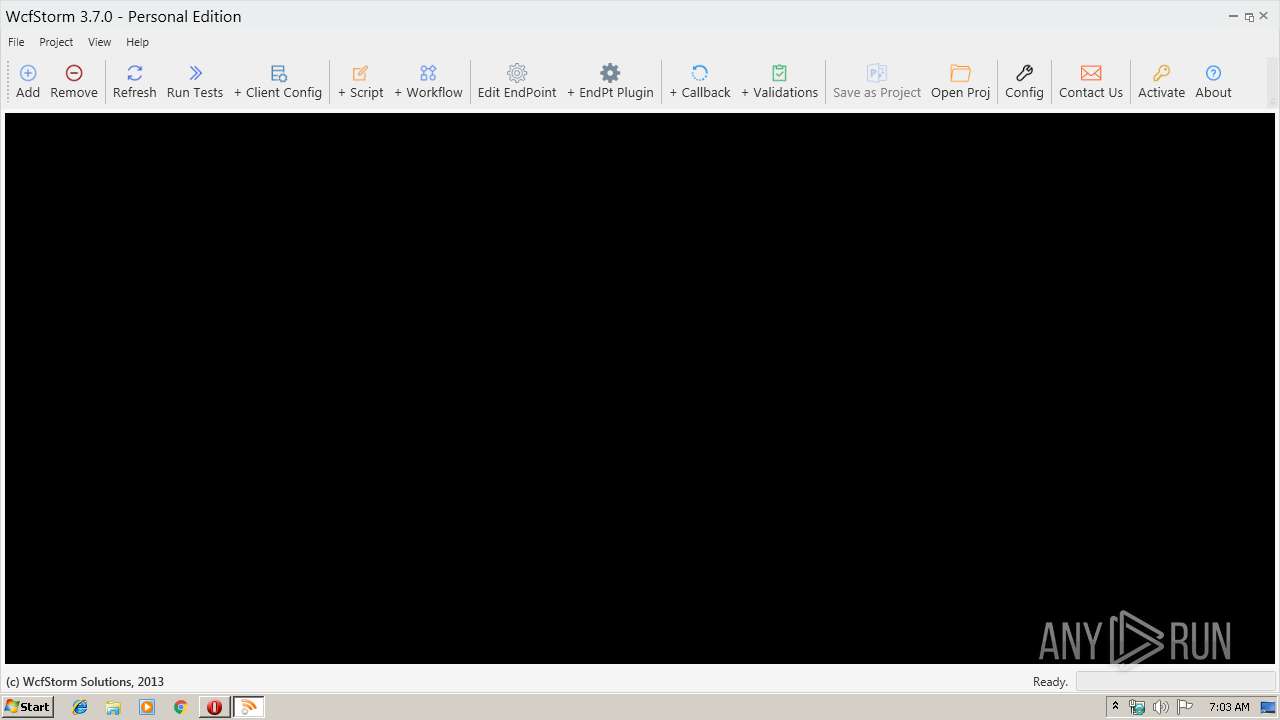The width and height of the screenshot is (1280, 720).
Task: Click the Show Desktop button
Action: [1269, 707]
